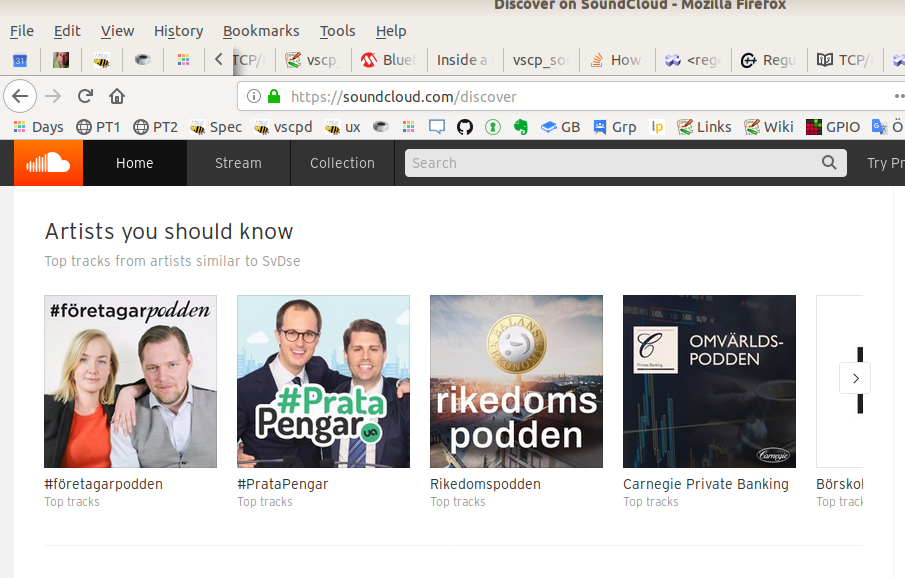905x578 pixels.
Task: Open the Tools menu
Action: click(338, 31)
